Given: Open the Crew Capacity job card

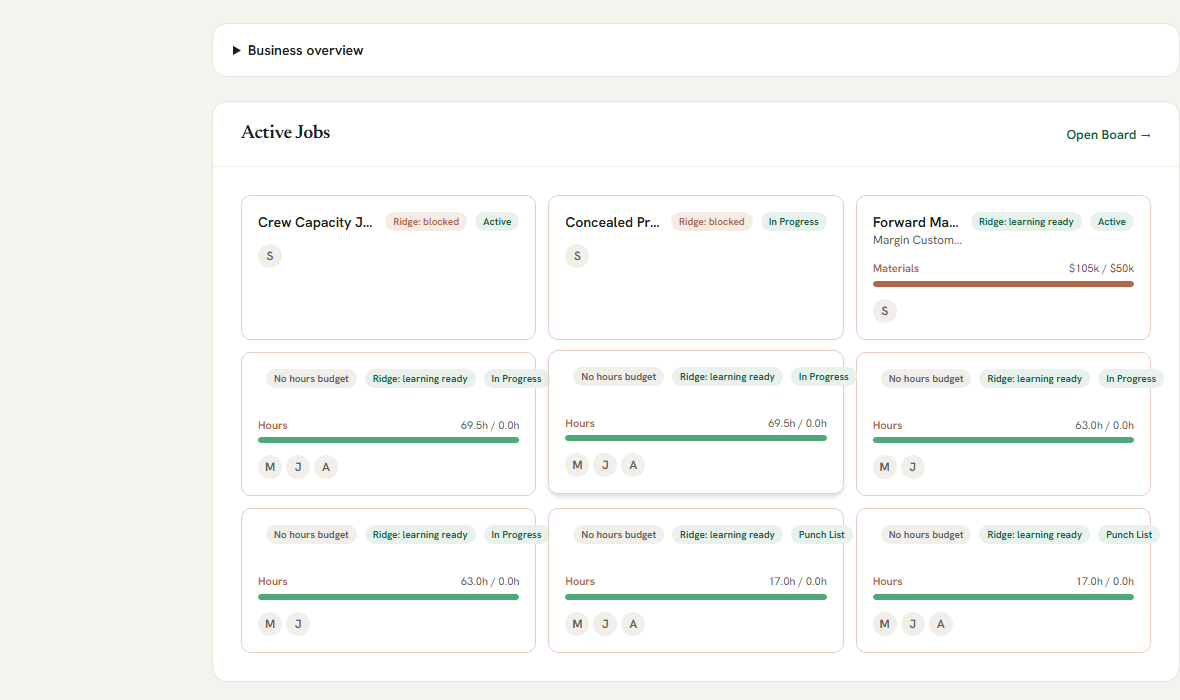Looking at the screenshot, I should pyautogui.click(x=388, y=267).
